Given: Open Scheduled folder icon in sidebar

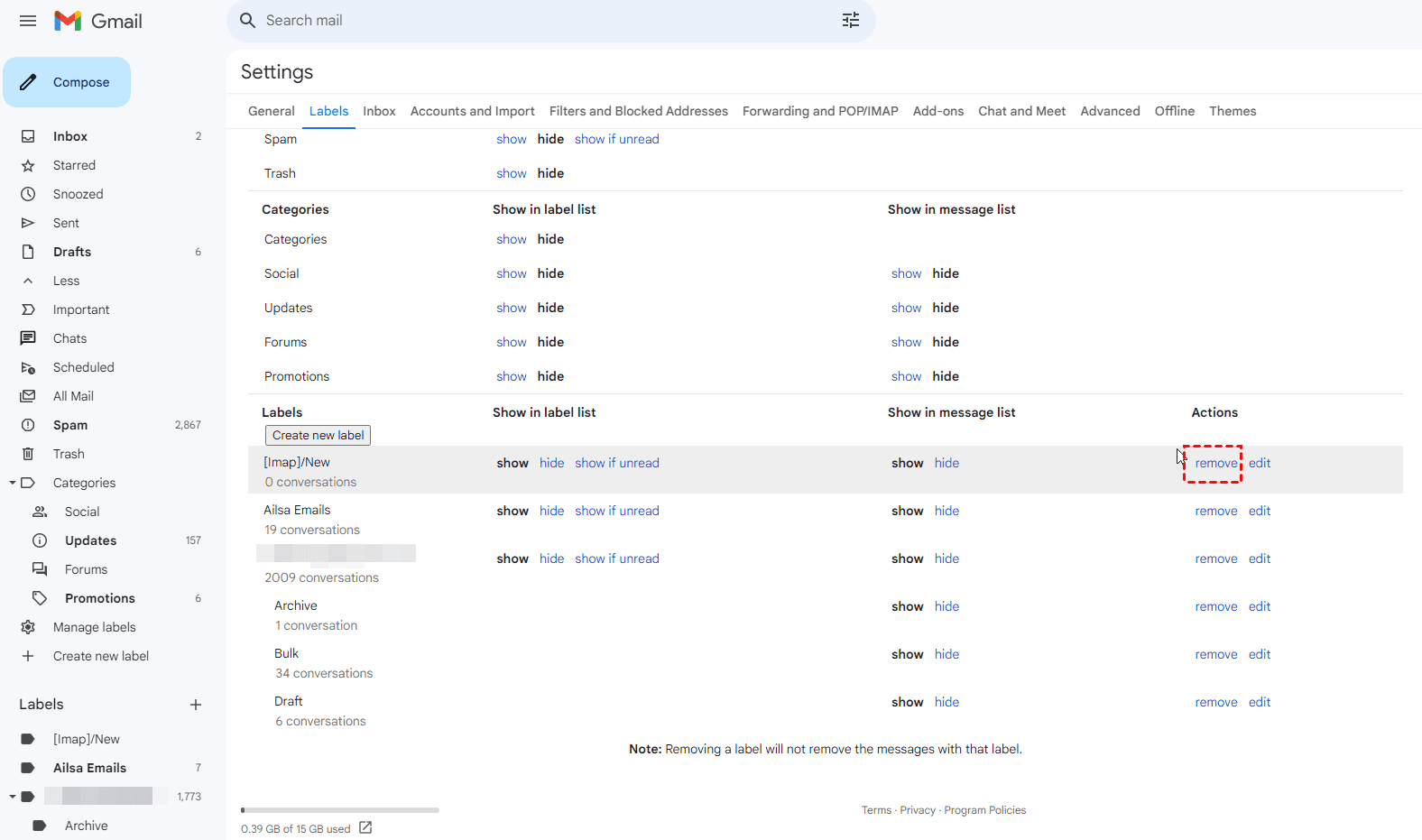Looking at the screenshot, I should point(28,367).
